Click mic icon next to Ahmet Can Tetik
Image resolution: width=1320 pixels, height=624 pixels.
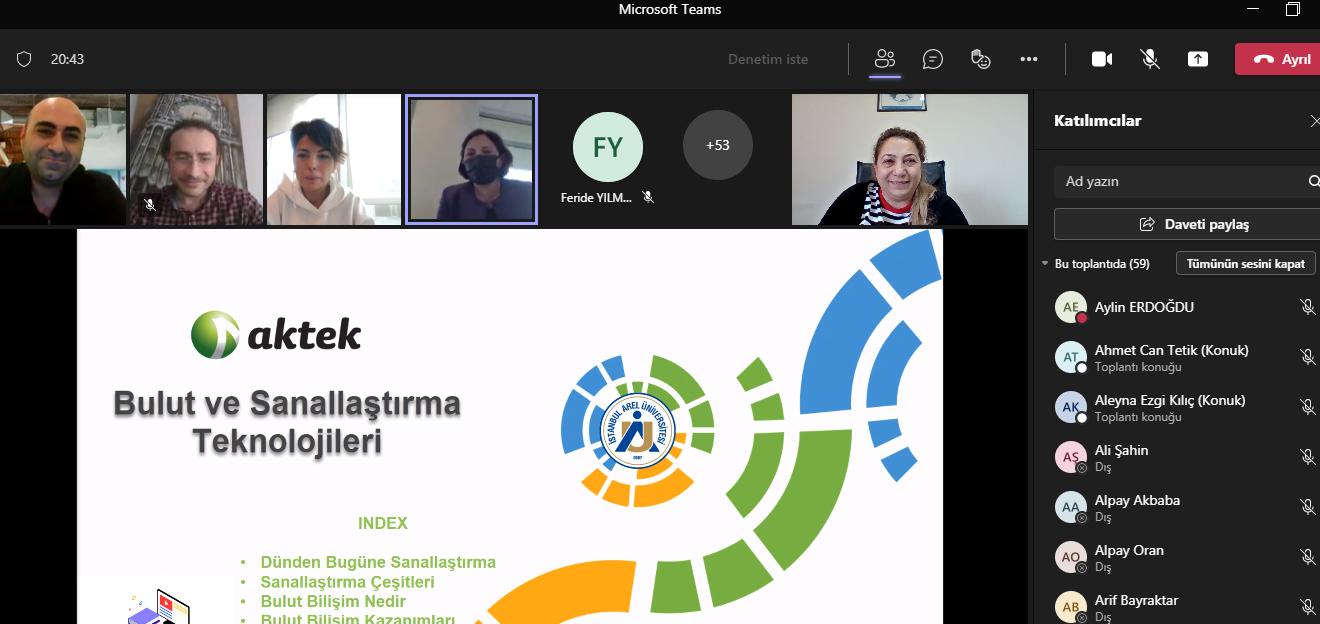tap(1307, 357)
